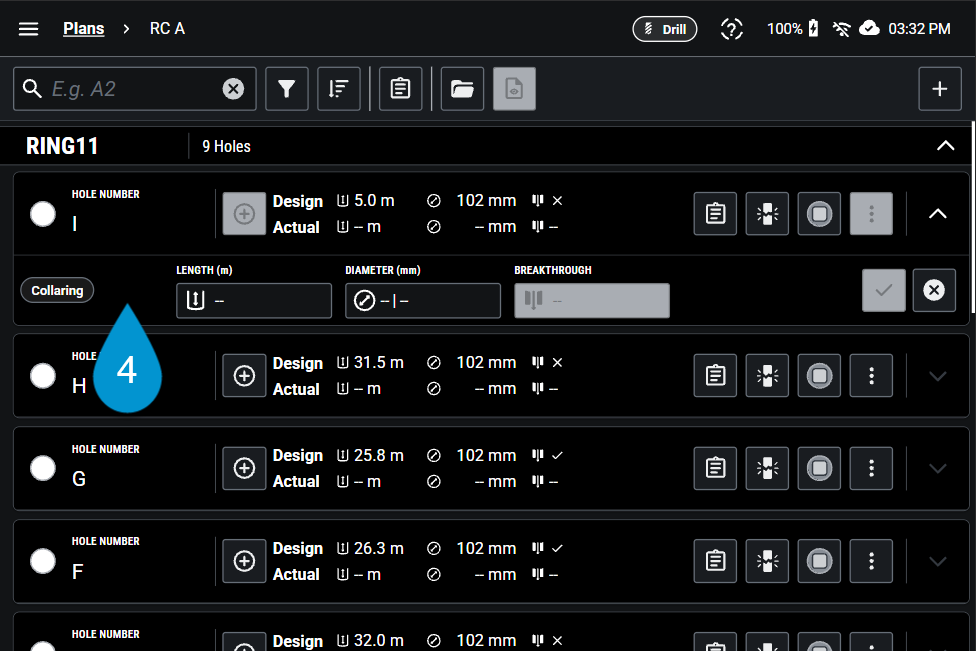Click the 03:32 PM clock
Screen dimensions: 976x651
point(919,29)
